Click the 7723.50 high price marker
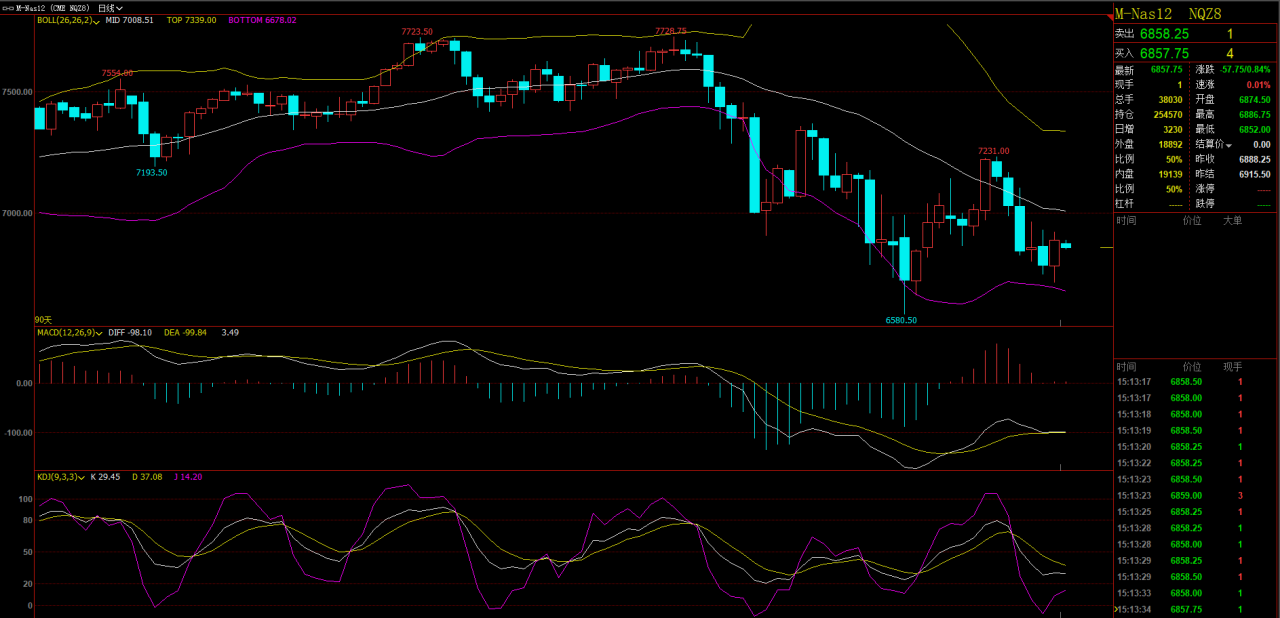The width and height of the screenshot is (1280, 618). point(417,32)
